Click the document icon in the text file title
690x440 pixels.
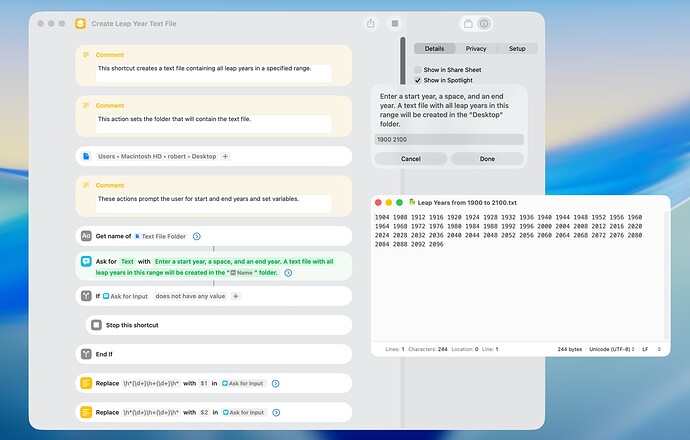click(412, 202)
